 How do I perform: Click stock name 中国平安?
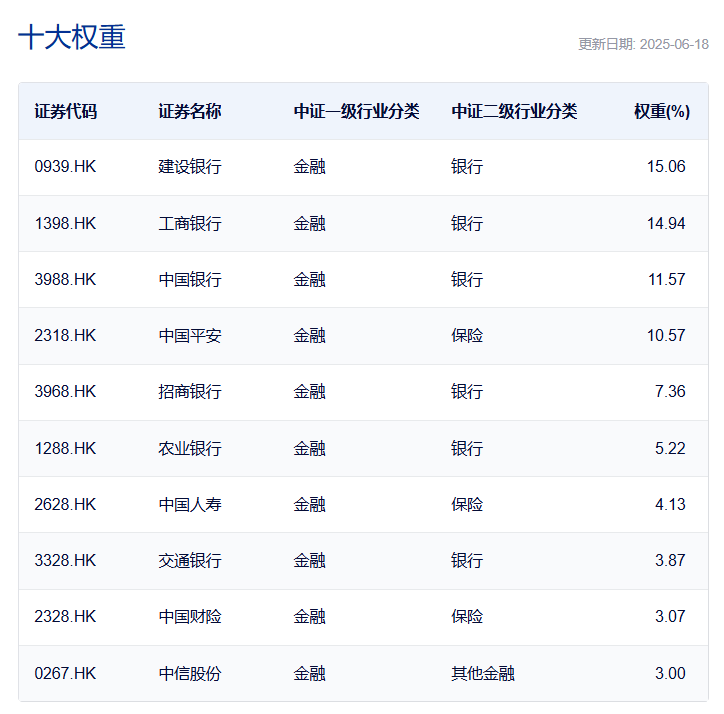pos(190,335)
